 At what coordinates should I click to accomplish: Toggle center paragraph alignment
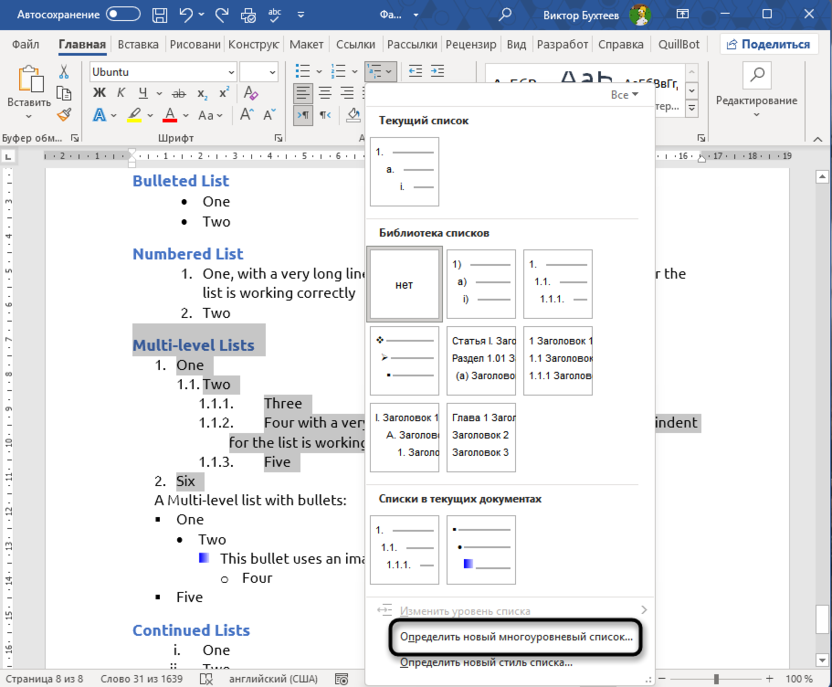point(325,92)
